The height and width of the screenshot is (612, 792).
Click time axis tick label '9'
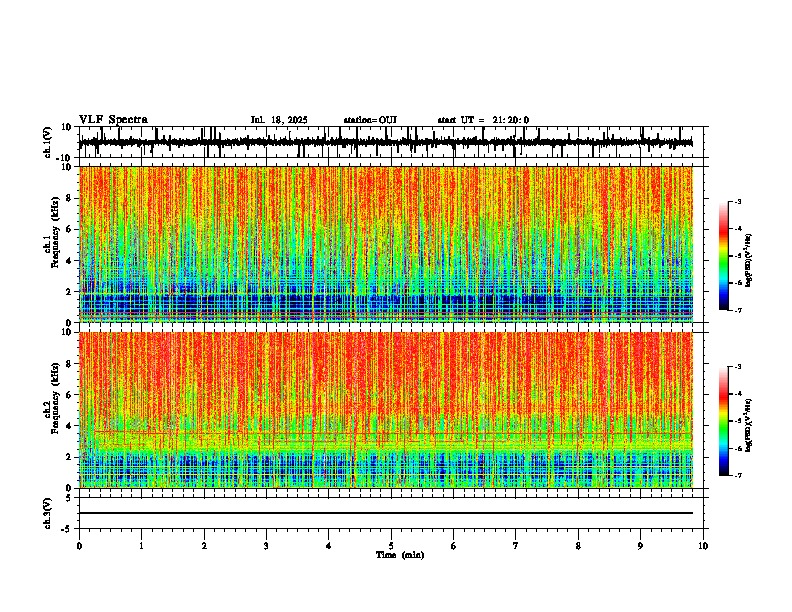tap(640, 546)
